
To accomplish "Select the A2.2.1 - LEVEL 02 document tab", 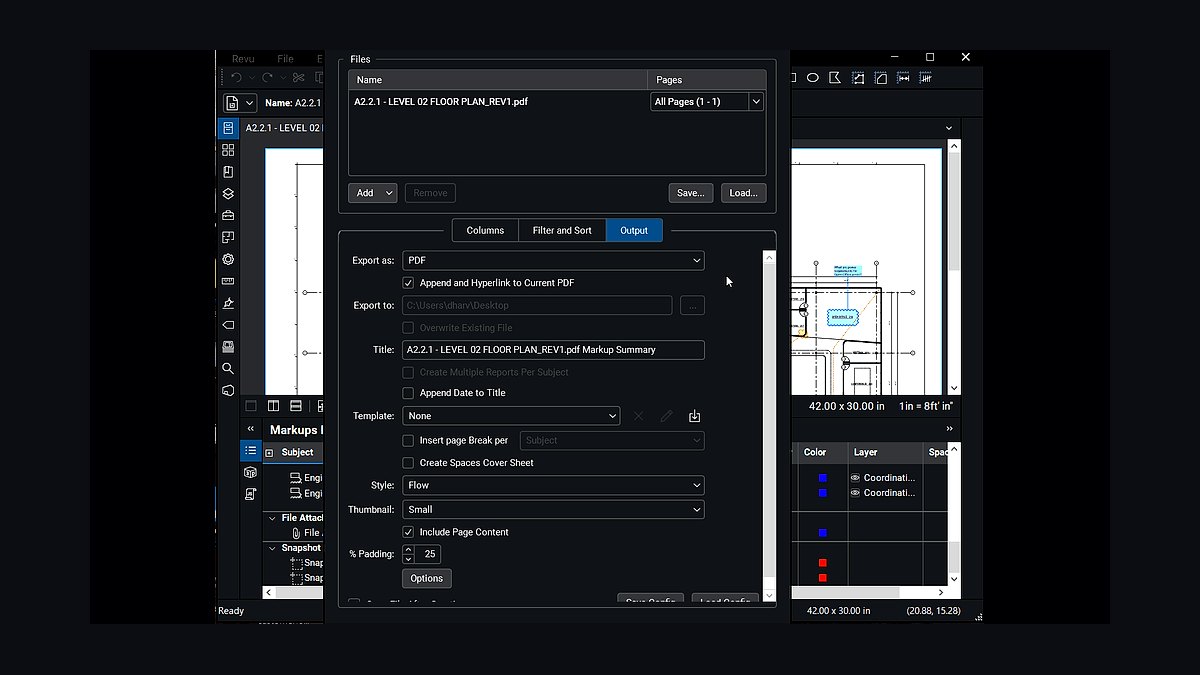I will [282, 128].
